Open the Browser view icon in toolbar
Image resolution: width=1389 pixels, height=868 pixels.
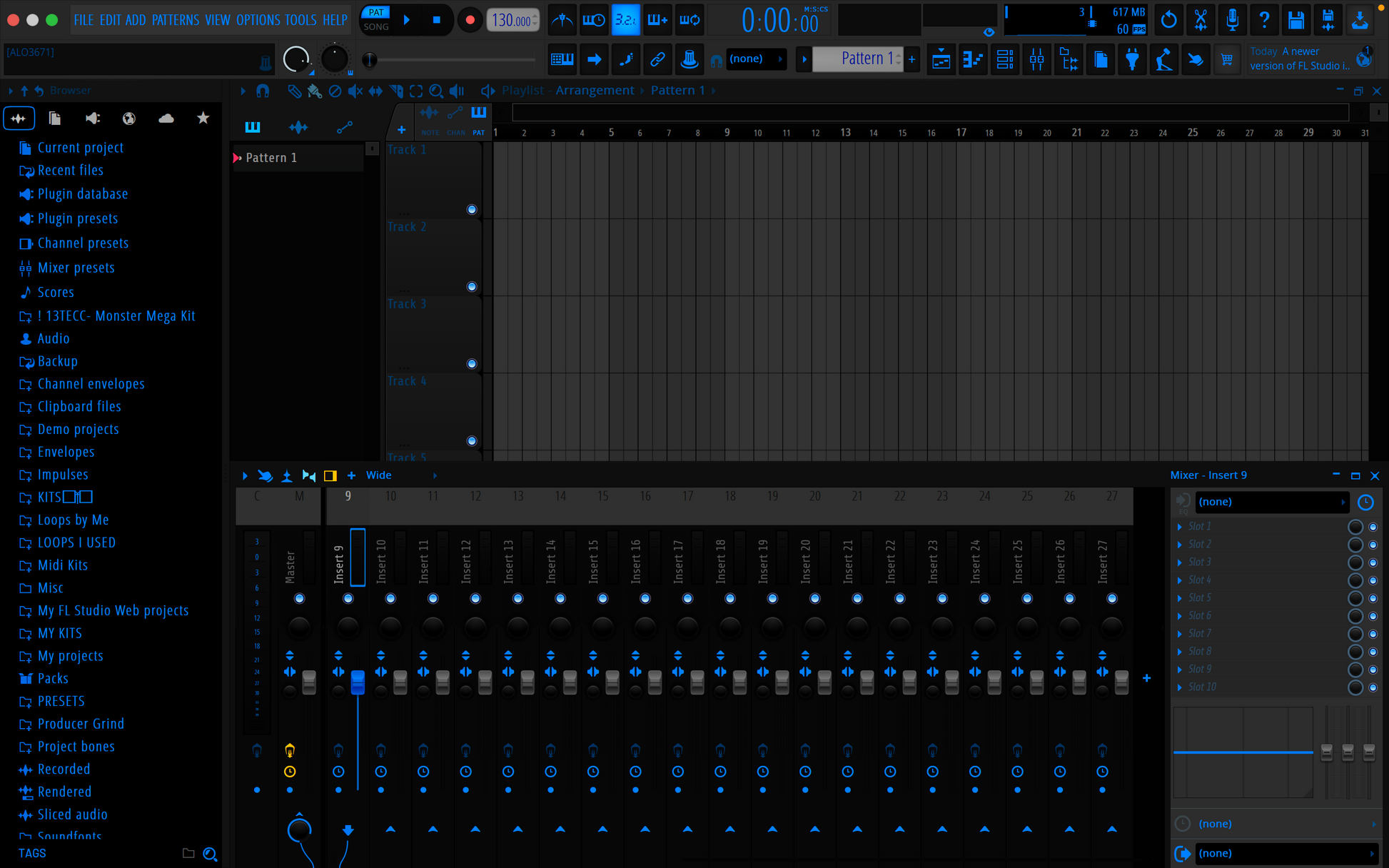[x=1069, y=59]
